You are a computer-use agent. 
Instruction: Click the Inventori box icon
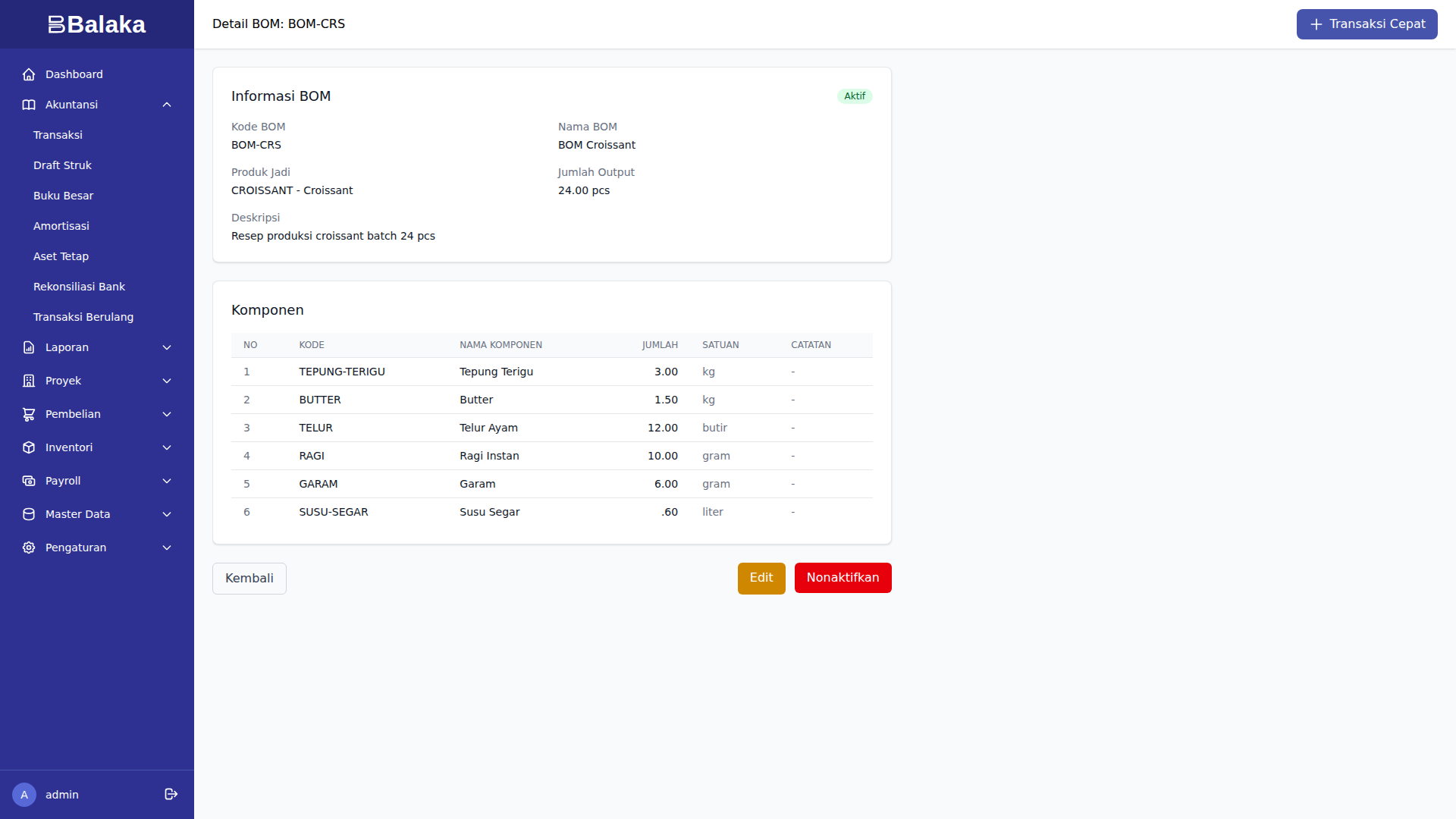pos(29,447)
